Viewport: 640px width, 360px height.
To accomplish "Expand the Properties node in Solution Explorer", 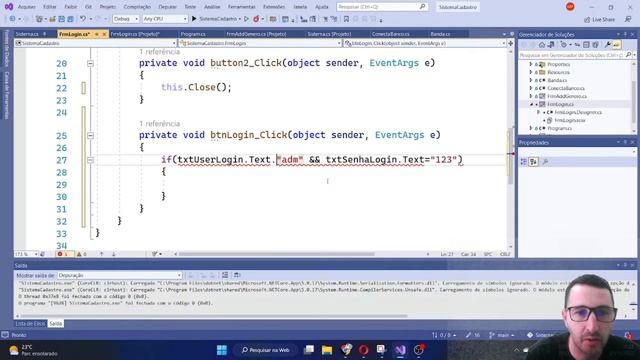I will point(531,64).
